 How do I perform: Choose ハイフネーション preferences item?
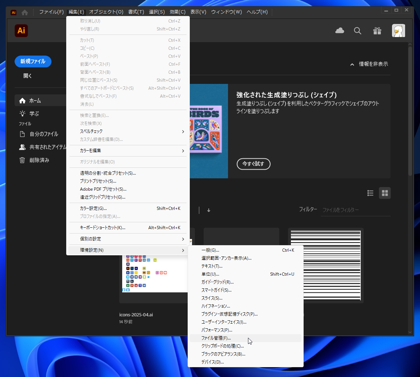246,306
